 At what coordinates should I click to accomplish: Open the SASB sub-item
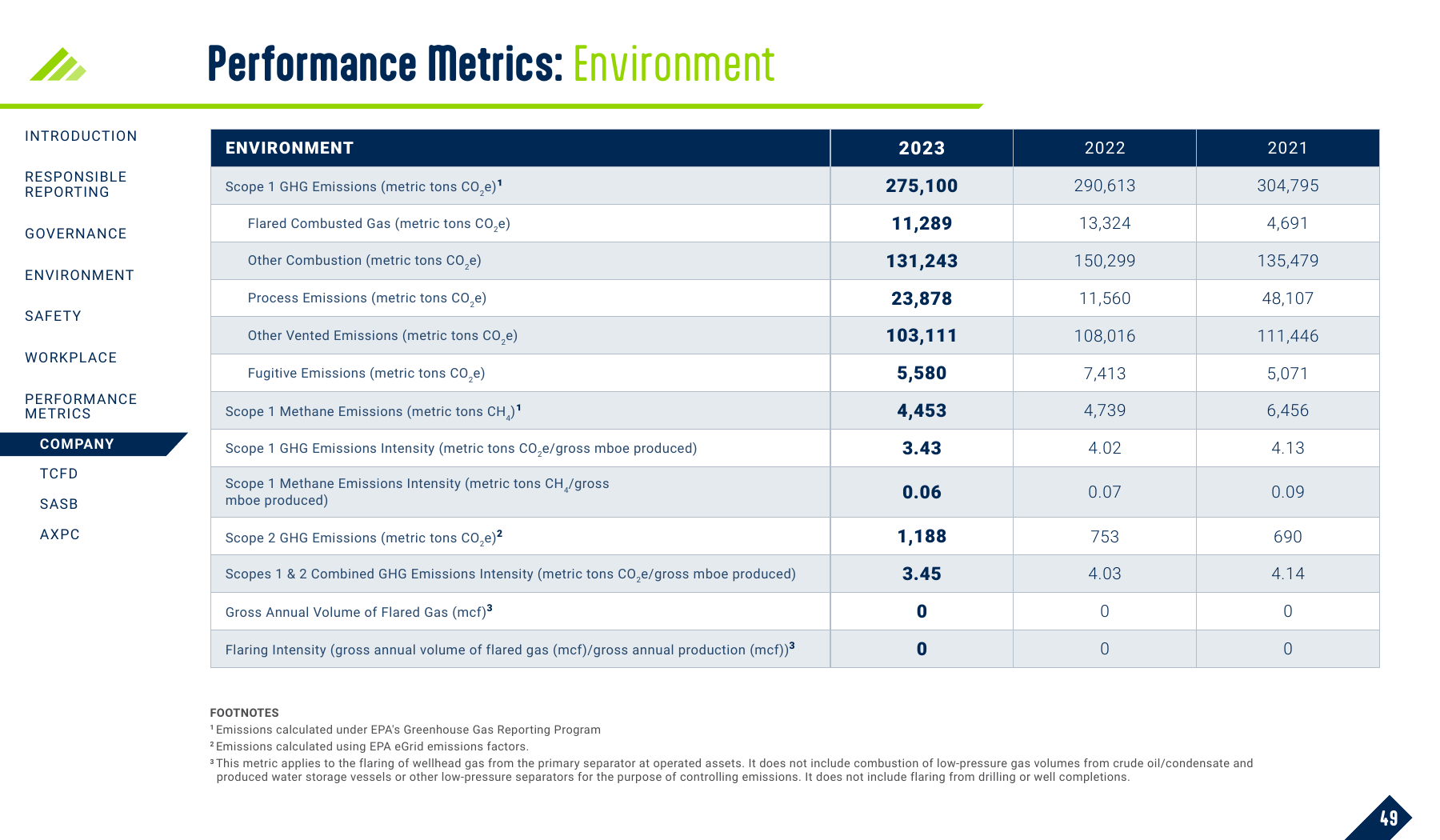coord(59,504)
